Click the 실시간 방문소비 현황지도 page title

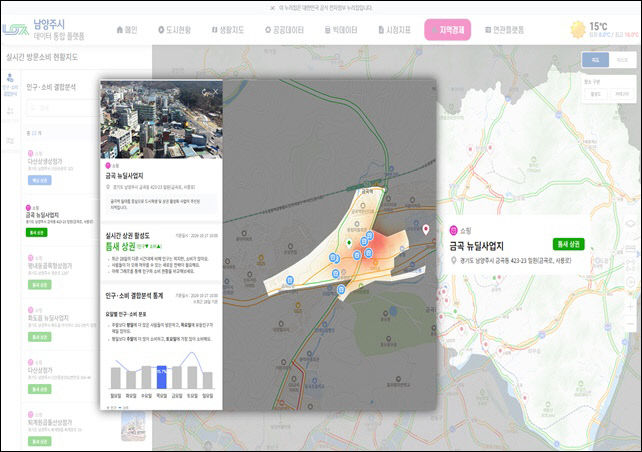point(42,57)
